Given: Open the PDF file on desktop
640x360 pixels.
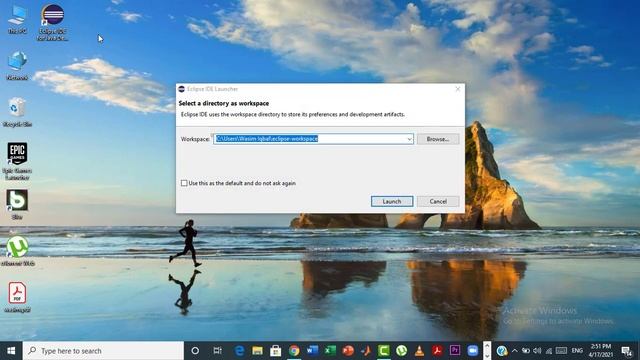Looking at the screenshot, I should pos(17,297).
